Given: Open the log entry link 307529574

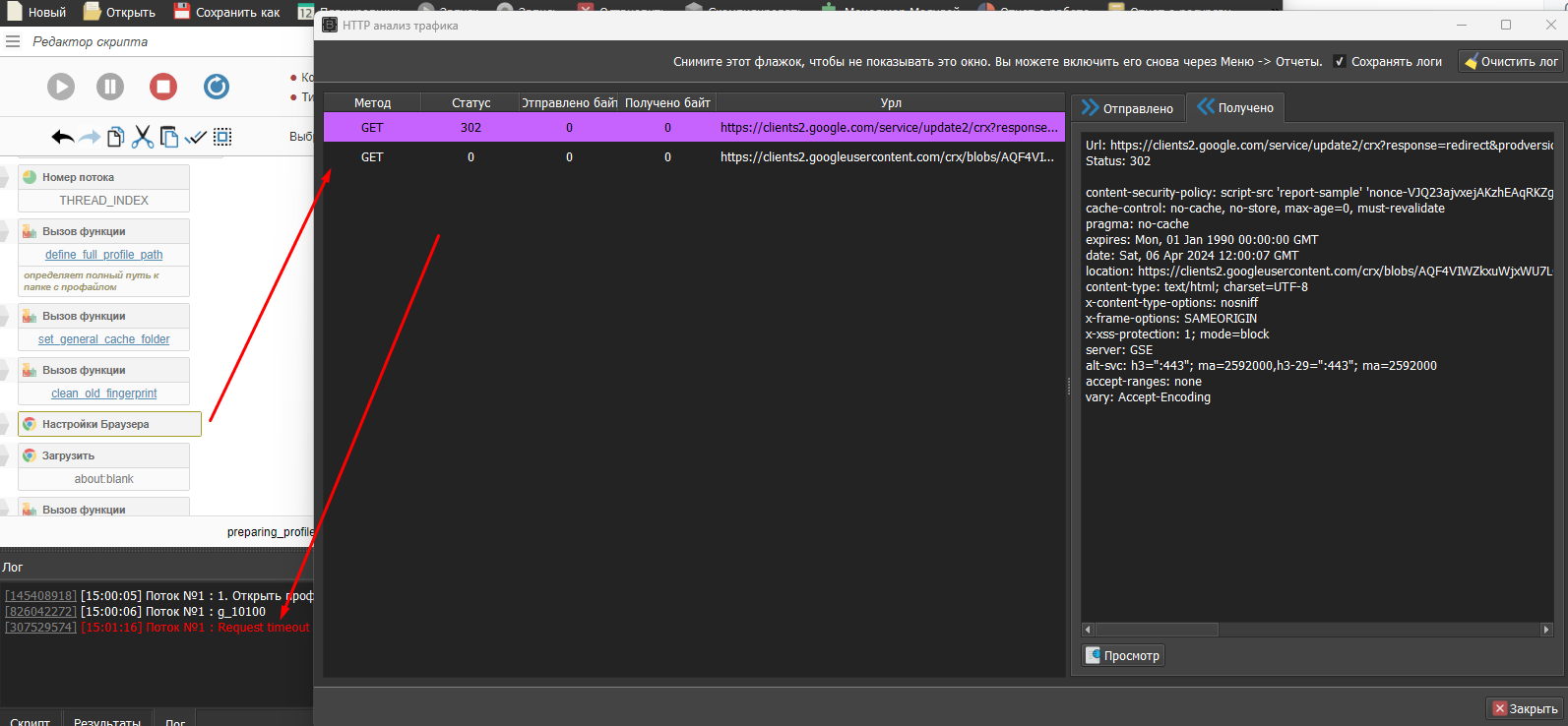Looking at the screenshot, I should (x=40, y=628).
